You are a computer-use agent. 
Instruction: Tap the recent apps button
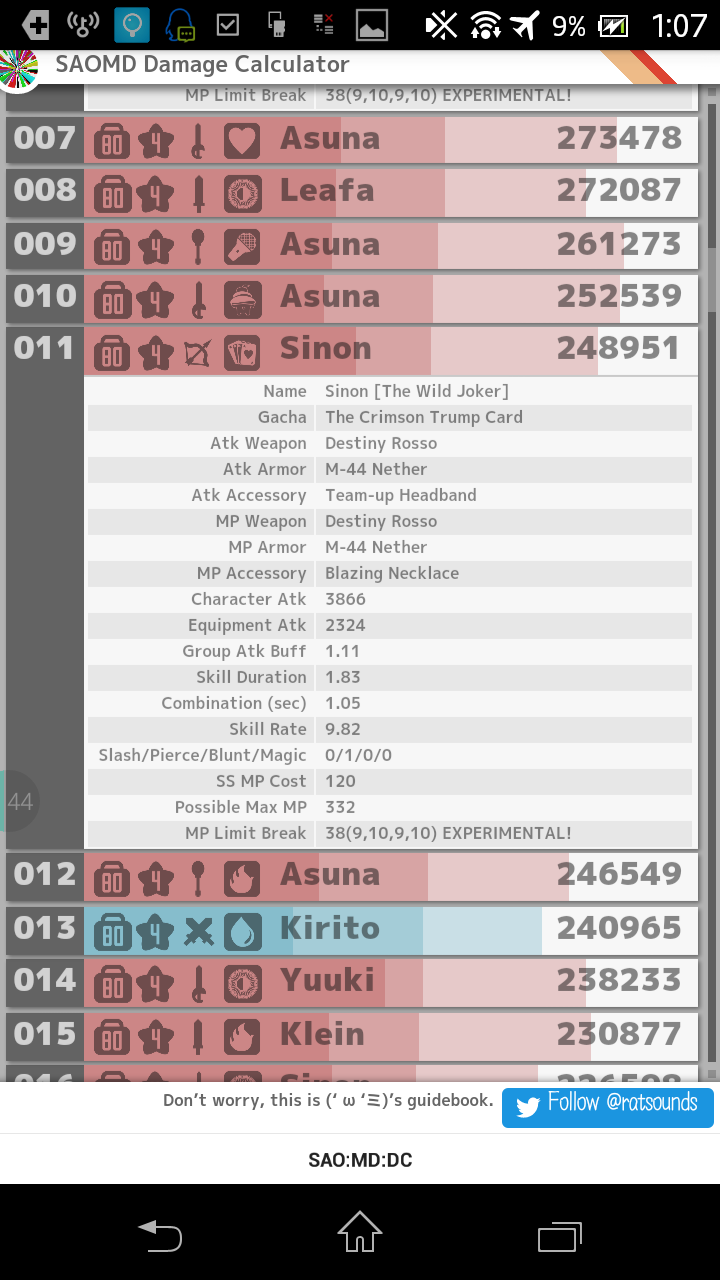[560, 1236]
